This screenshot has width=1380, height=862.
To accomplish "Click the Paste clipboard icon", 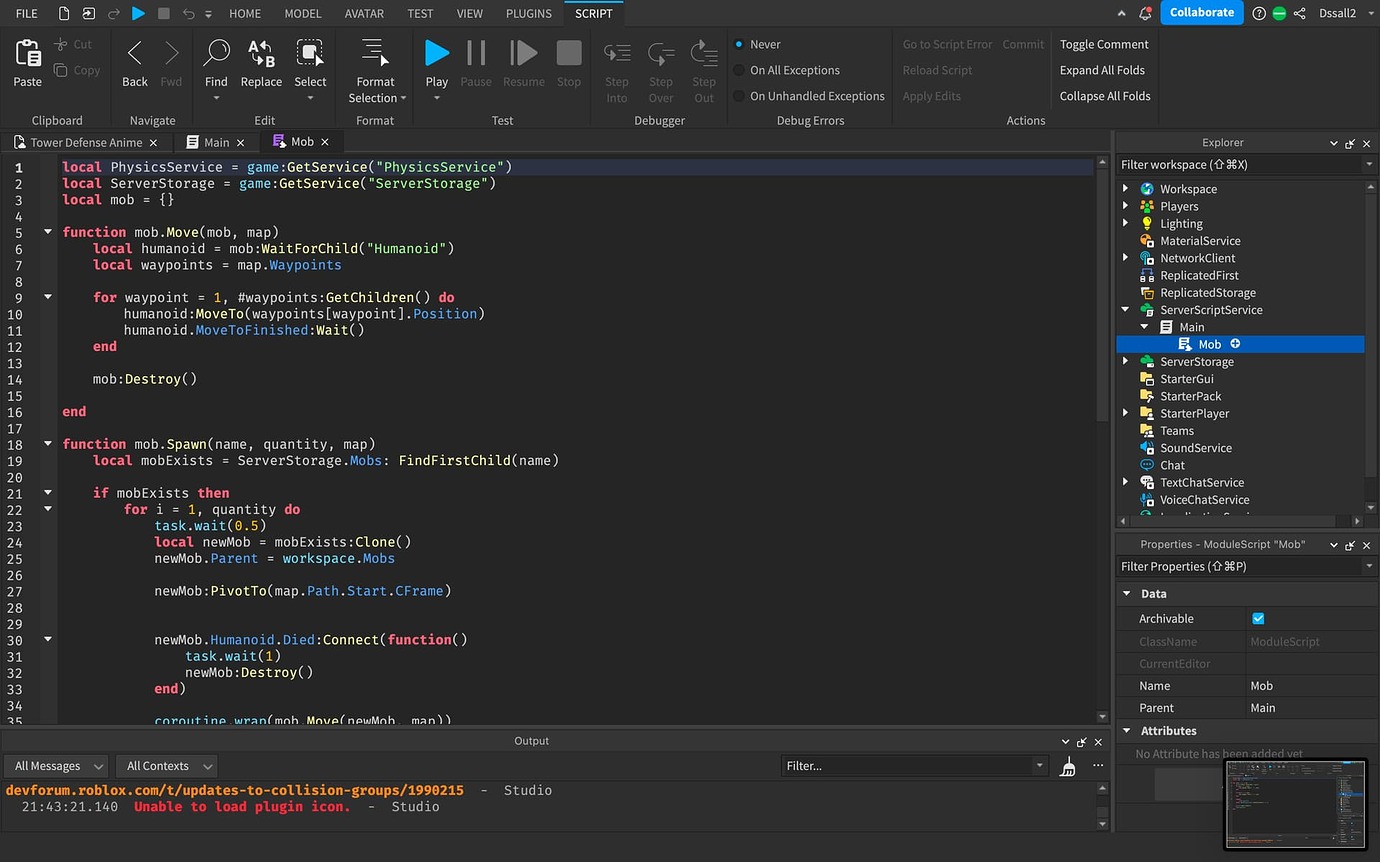I will coord(28,54).
